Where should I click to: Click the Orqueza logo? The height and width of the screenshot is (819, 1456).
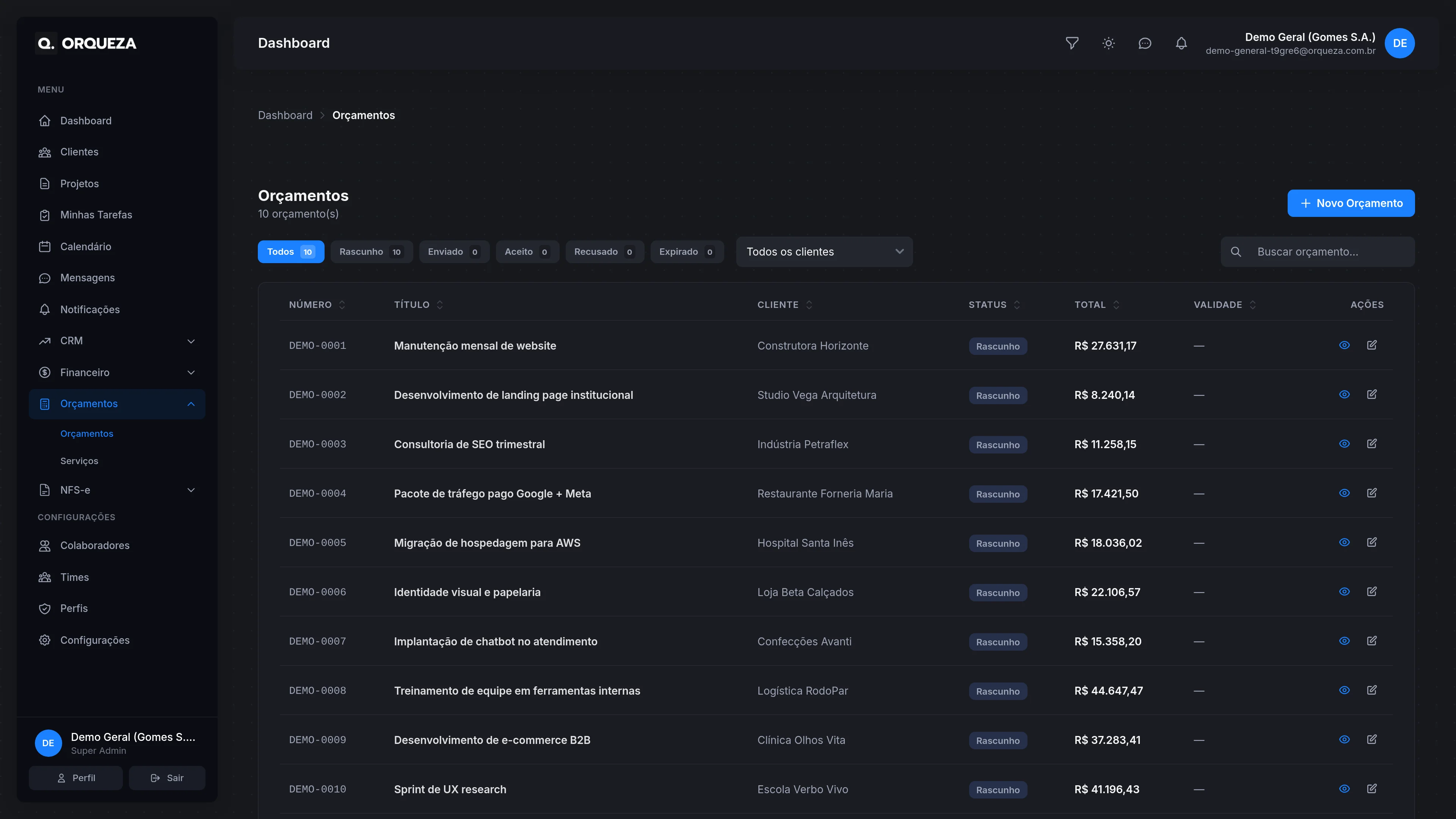(86, 44)
